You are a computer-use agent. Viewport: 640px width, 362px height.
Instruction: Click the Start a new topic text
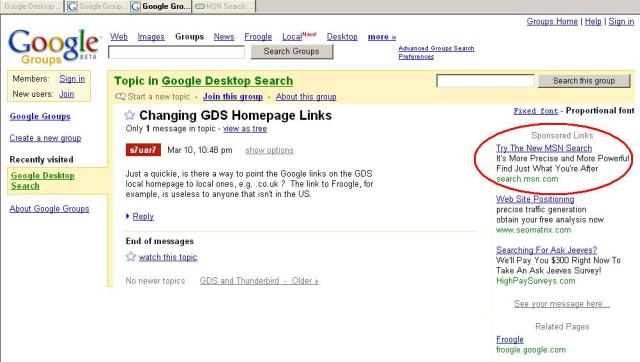click(x=159, y=97)
